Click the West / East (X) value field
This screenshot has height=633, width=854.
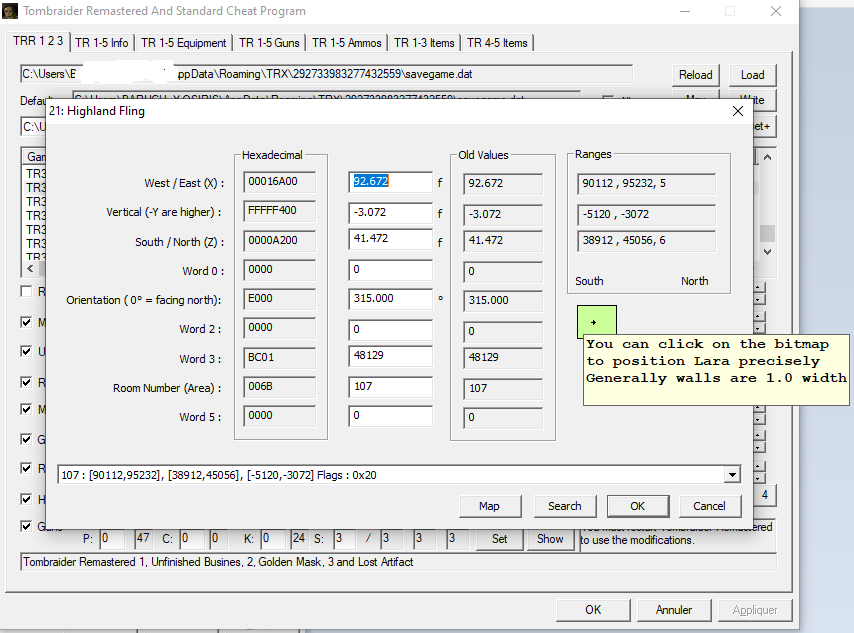(x=391, y=182)
